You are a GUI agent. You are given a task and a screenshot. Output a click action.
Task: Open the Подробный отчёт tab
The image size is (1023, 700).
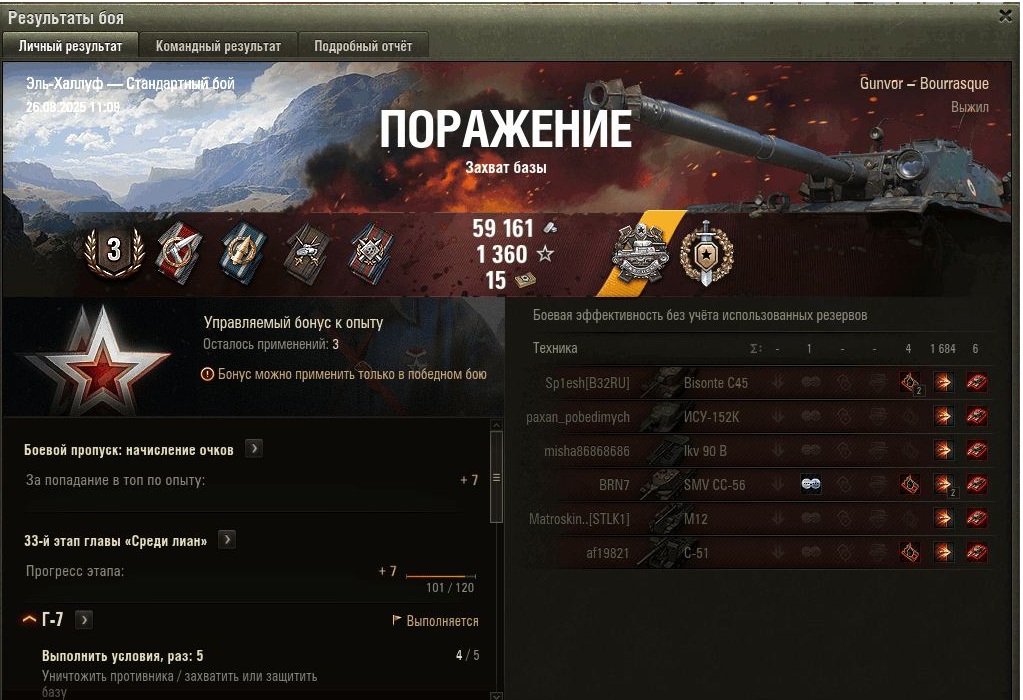pyautogui.click(x=363, y=46)
